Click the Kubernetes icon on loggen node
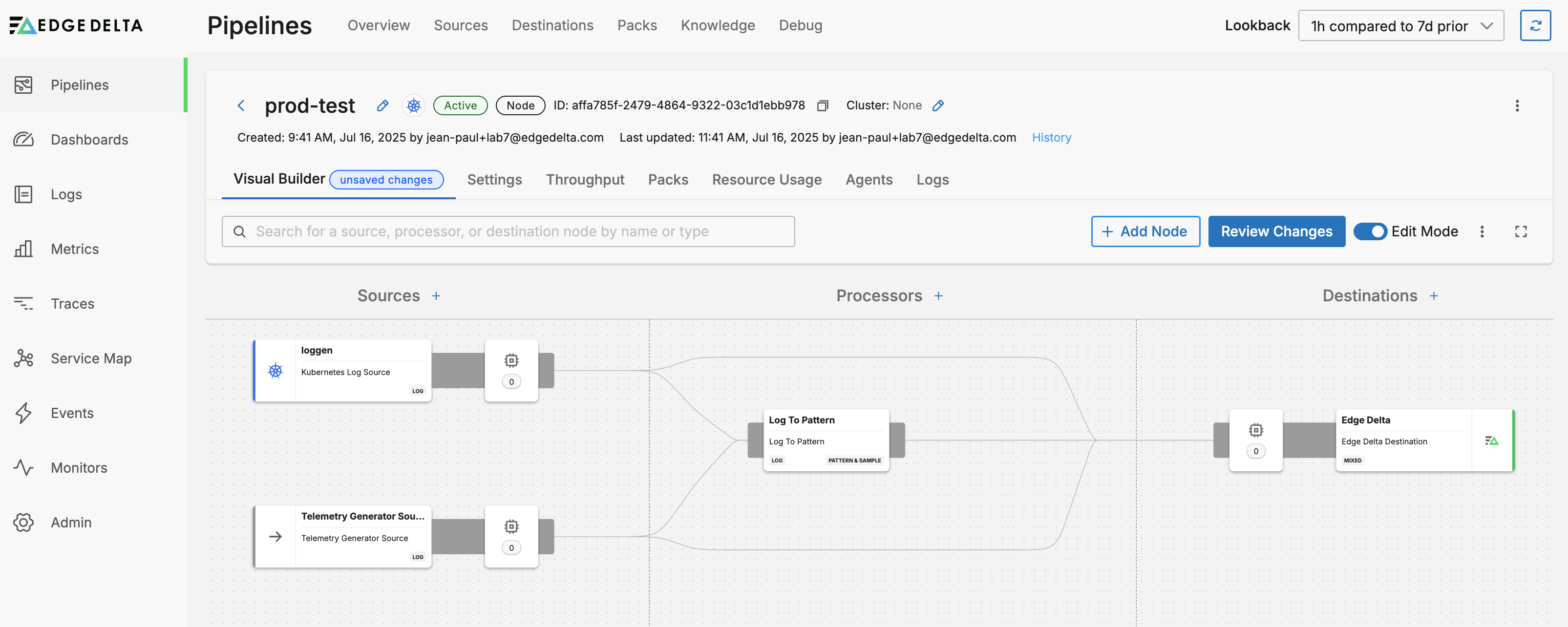This screenshot has width=1568, height=627. [275, 370]
